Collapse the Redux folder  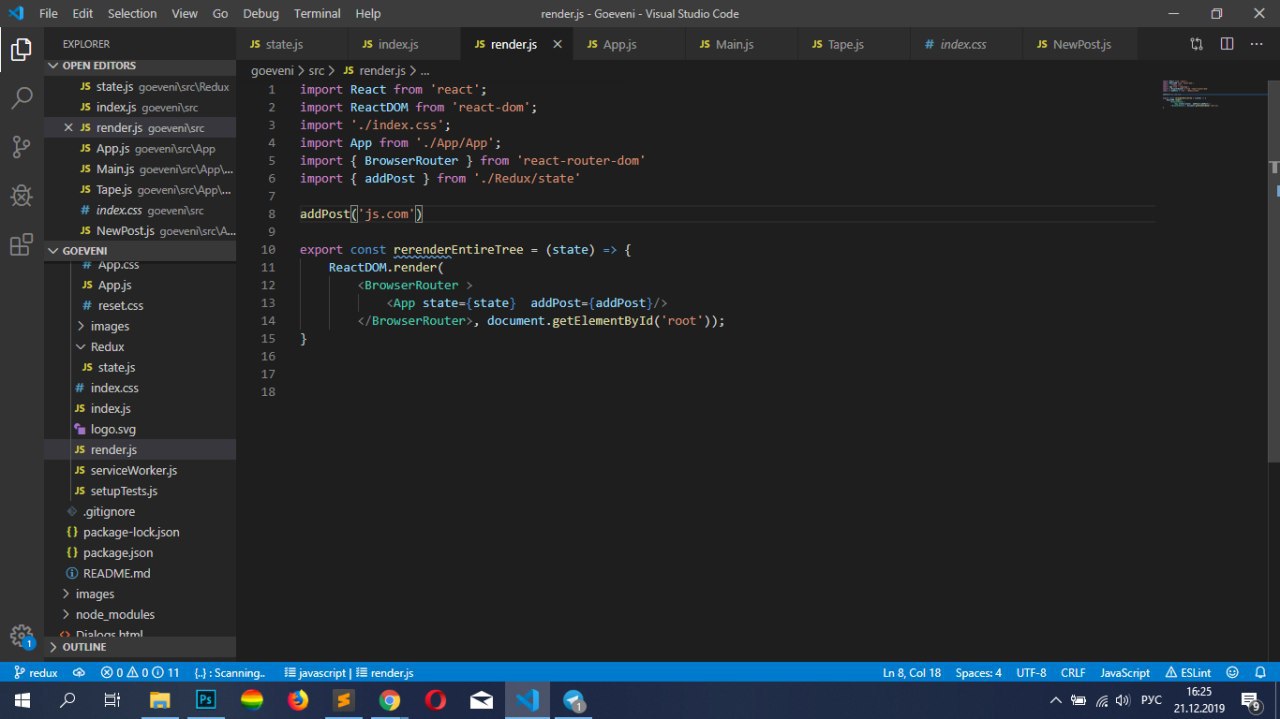(x=106, y=347)
